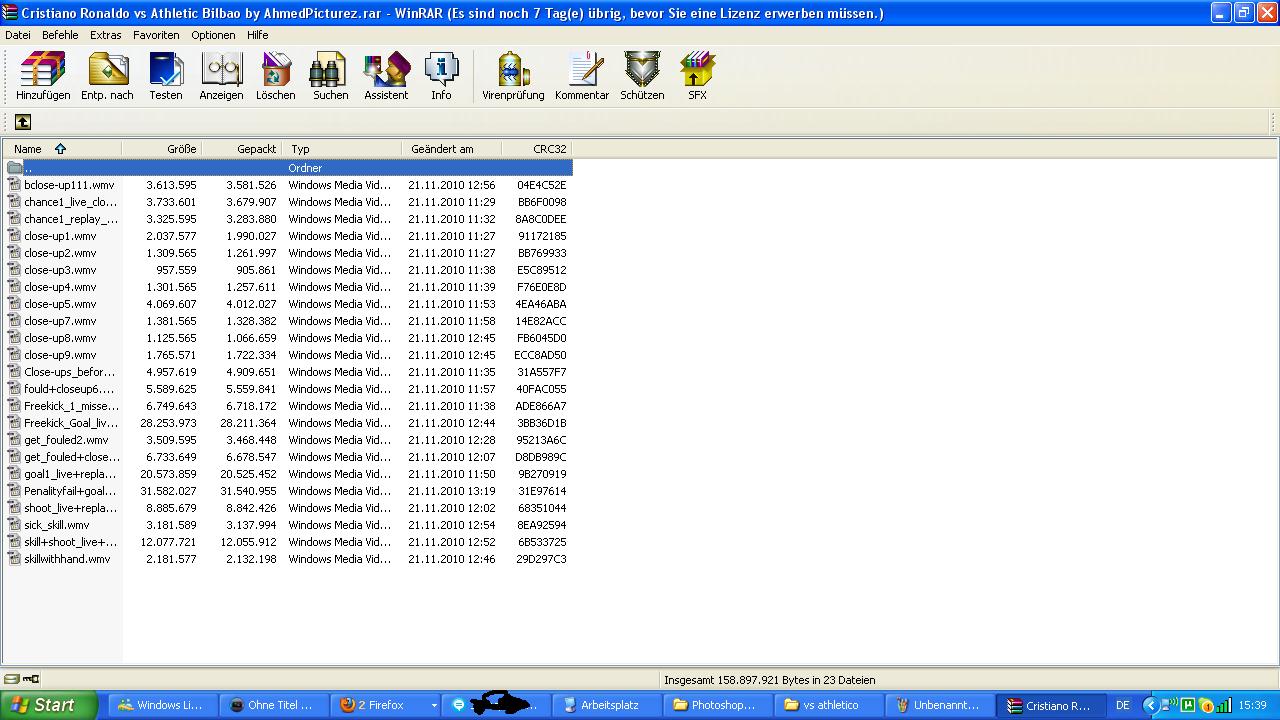The height and width of the screenshot is (720, 1280).
Task: Select file close-up5.wmv
Action: click(x=60, y=304)
